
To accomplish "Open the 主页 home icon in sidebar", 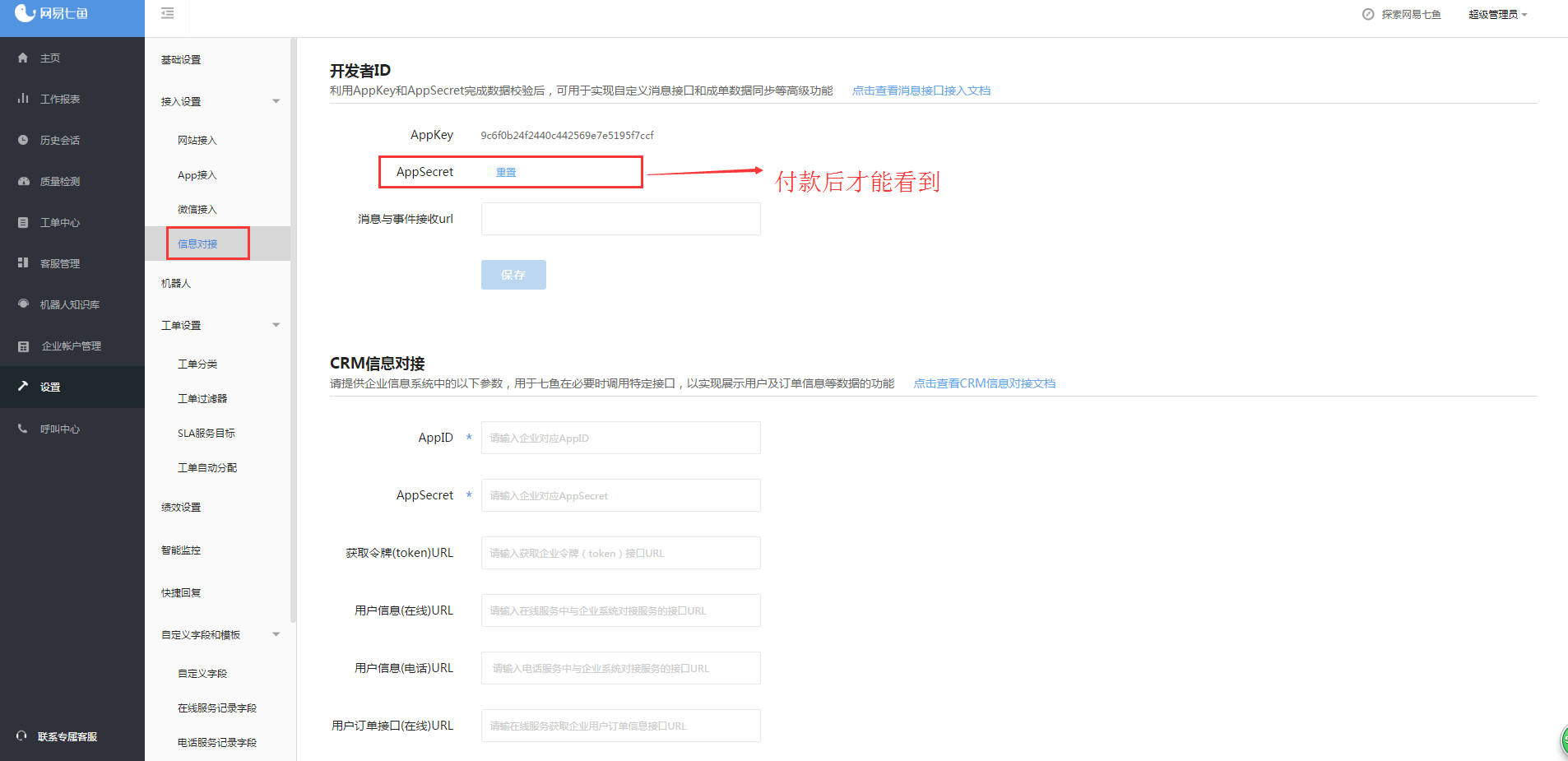I will coord(23,58).
